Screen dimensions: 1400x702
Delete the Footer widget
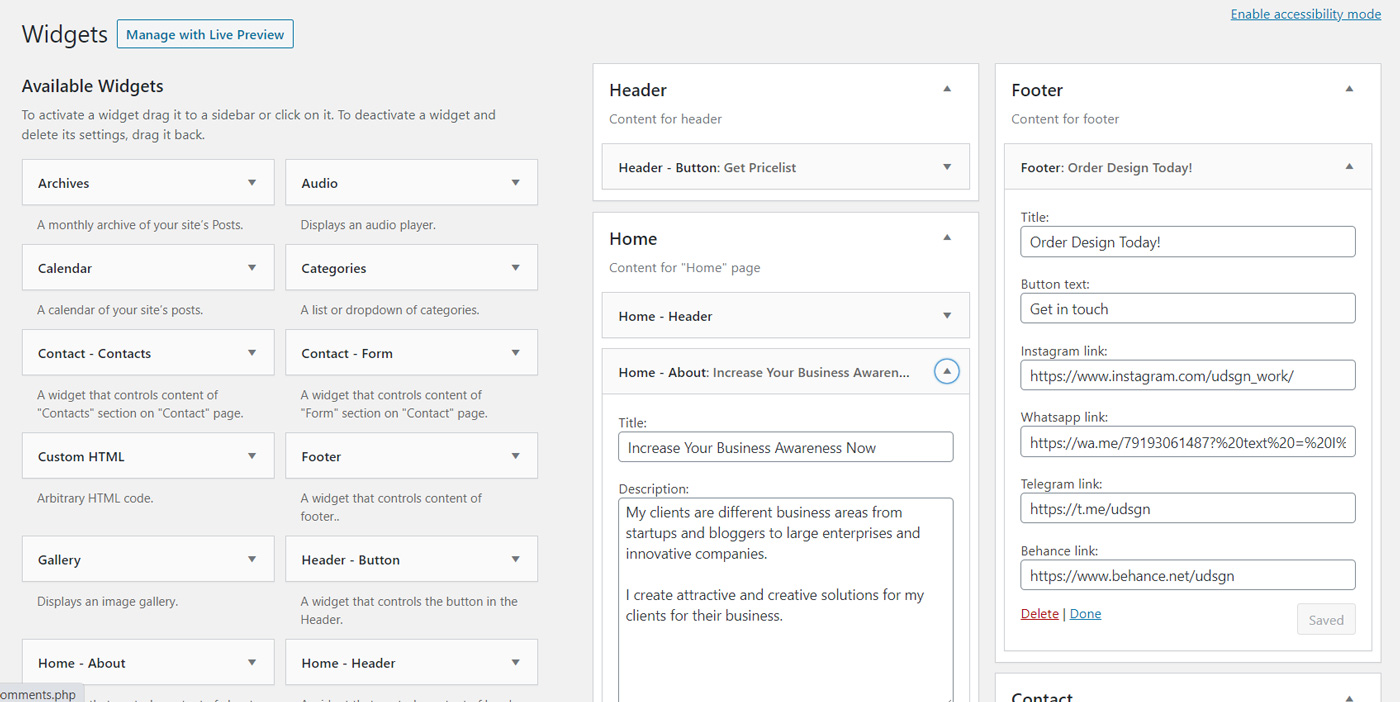pos(1039,614)
